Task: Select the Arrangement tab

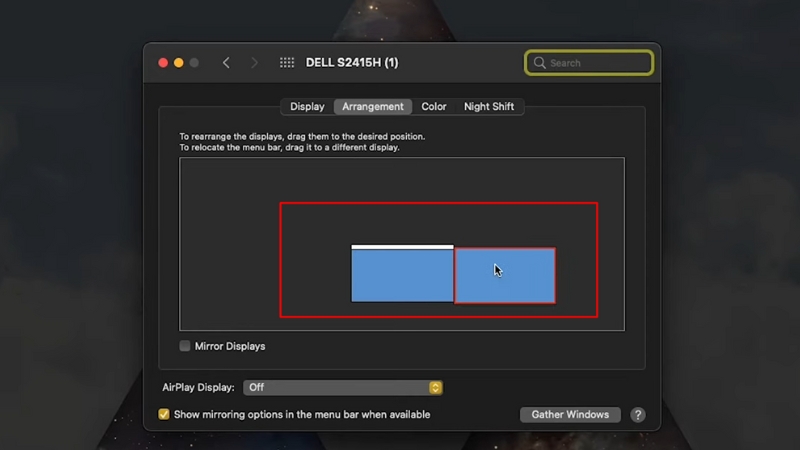Action: pyautogui.click(x=373, y=107)
